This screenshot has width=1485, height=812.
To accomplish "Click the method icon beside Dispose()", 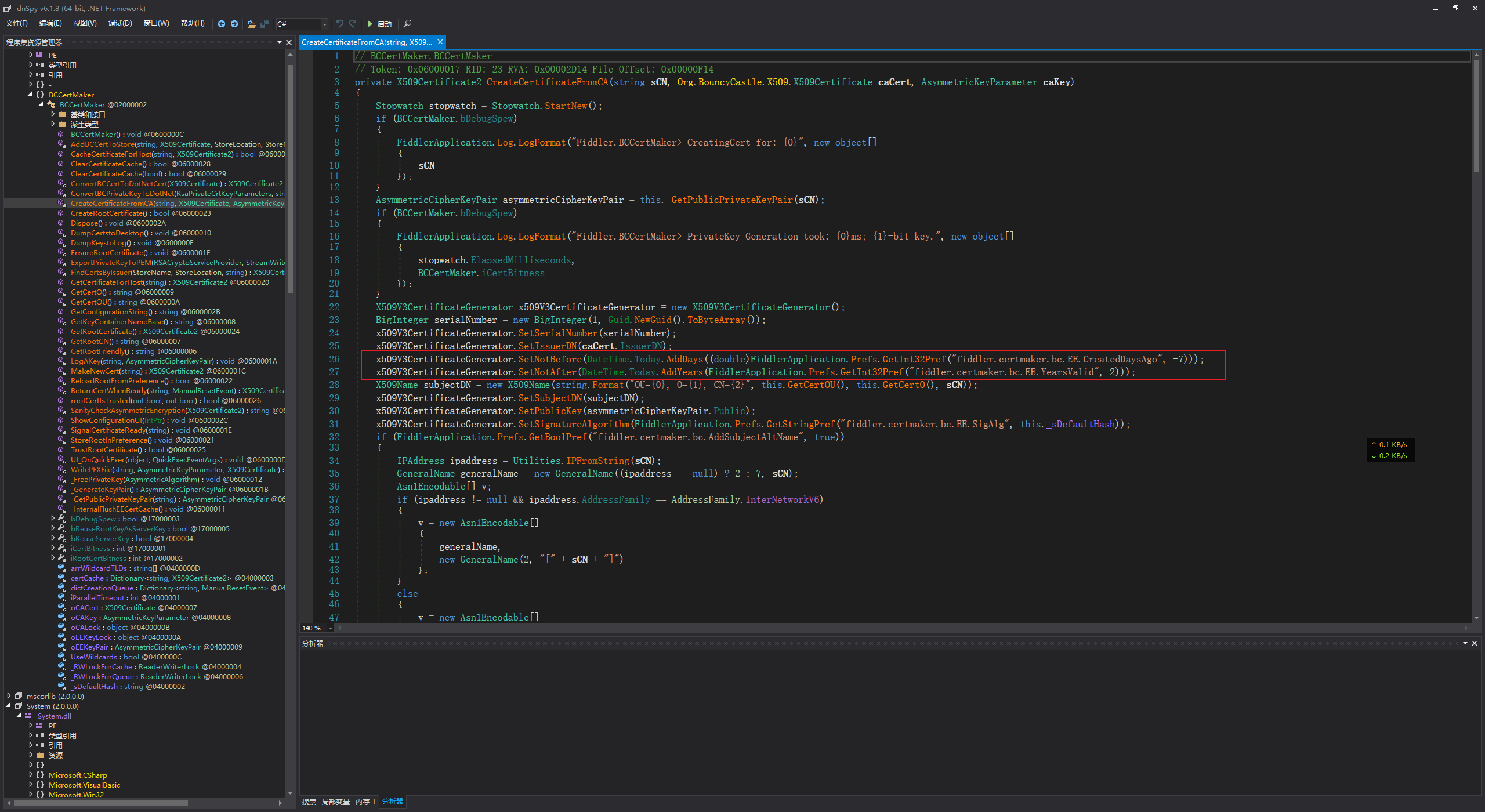I will (x=61, y=223).
